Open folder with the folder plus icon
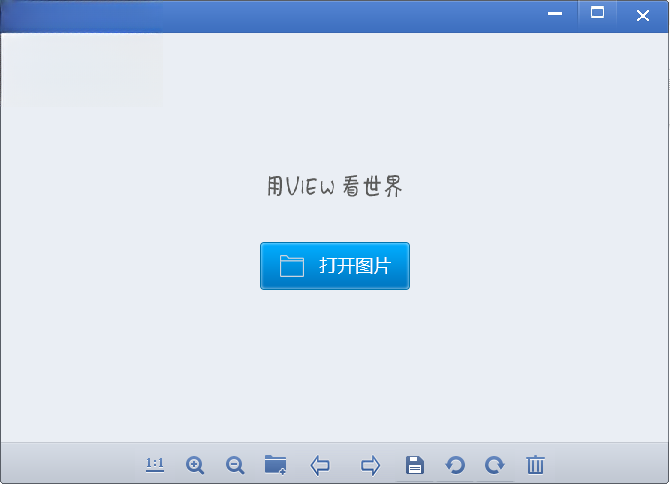 click(276, 464)
